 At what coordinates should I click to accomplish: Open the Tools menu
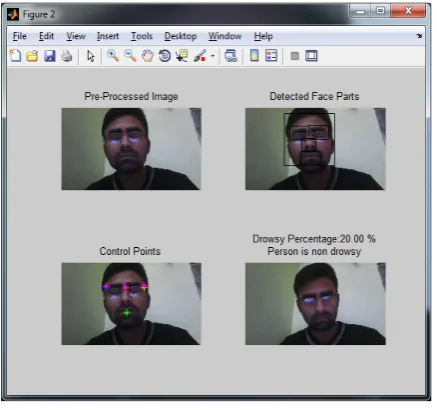pos(142,36)
